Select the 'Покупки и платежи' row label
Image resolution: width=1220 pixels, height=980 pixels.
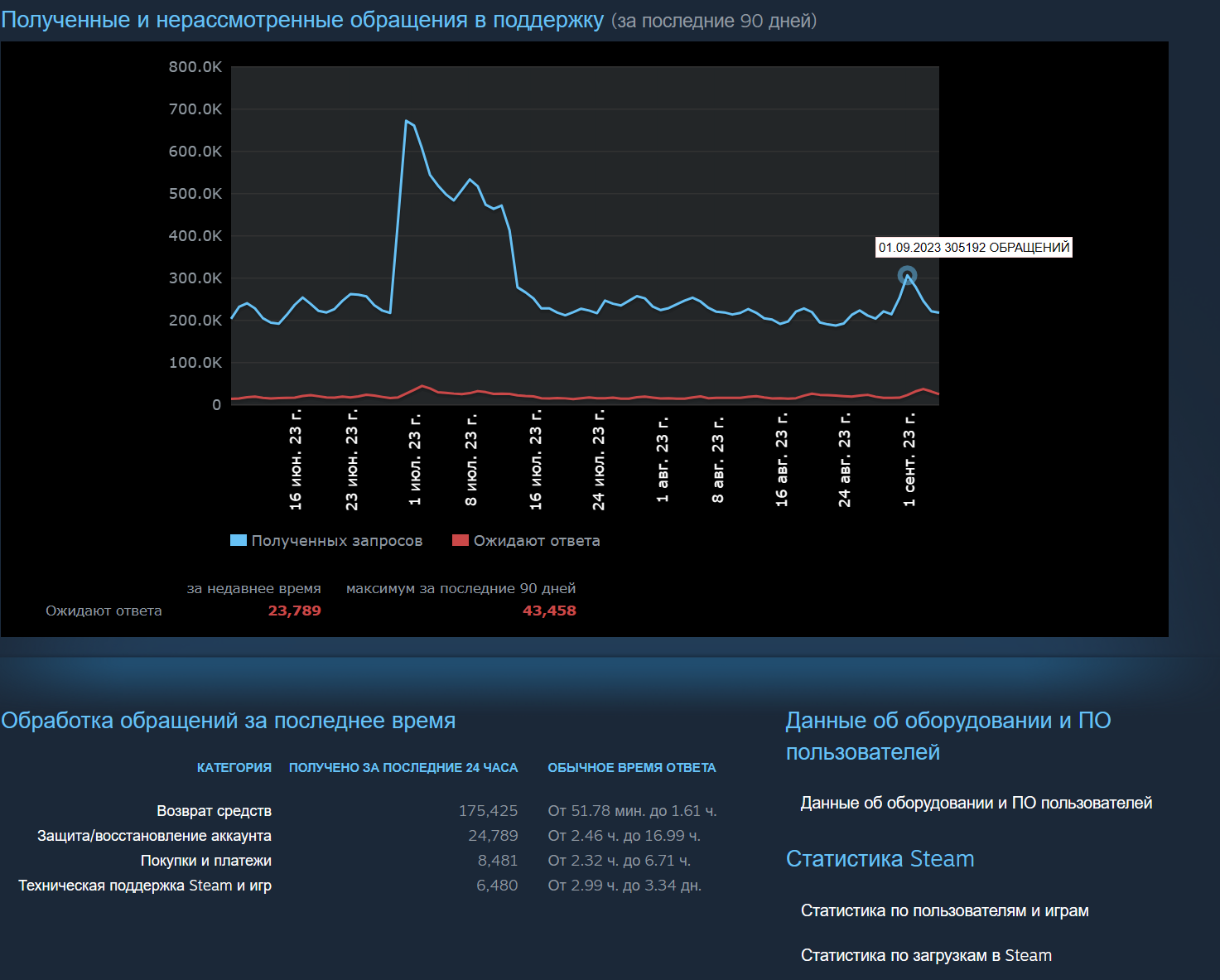pyautogui.click(x=206, y=861)
